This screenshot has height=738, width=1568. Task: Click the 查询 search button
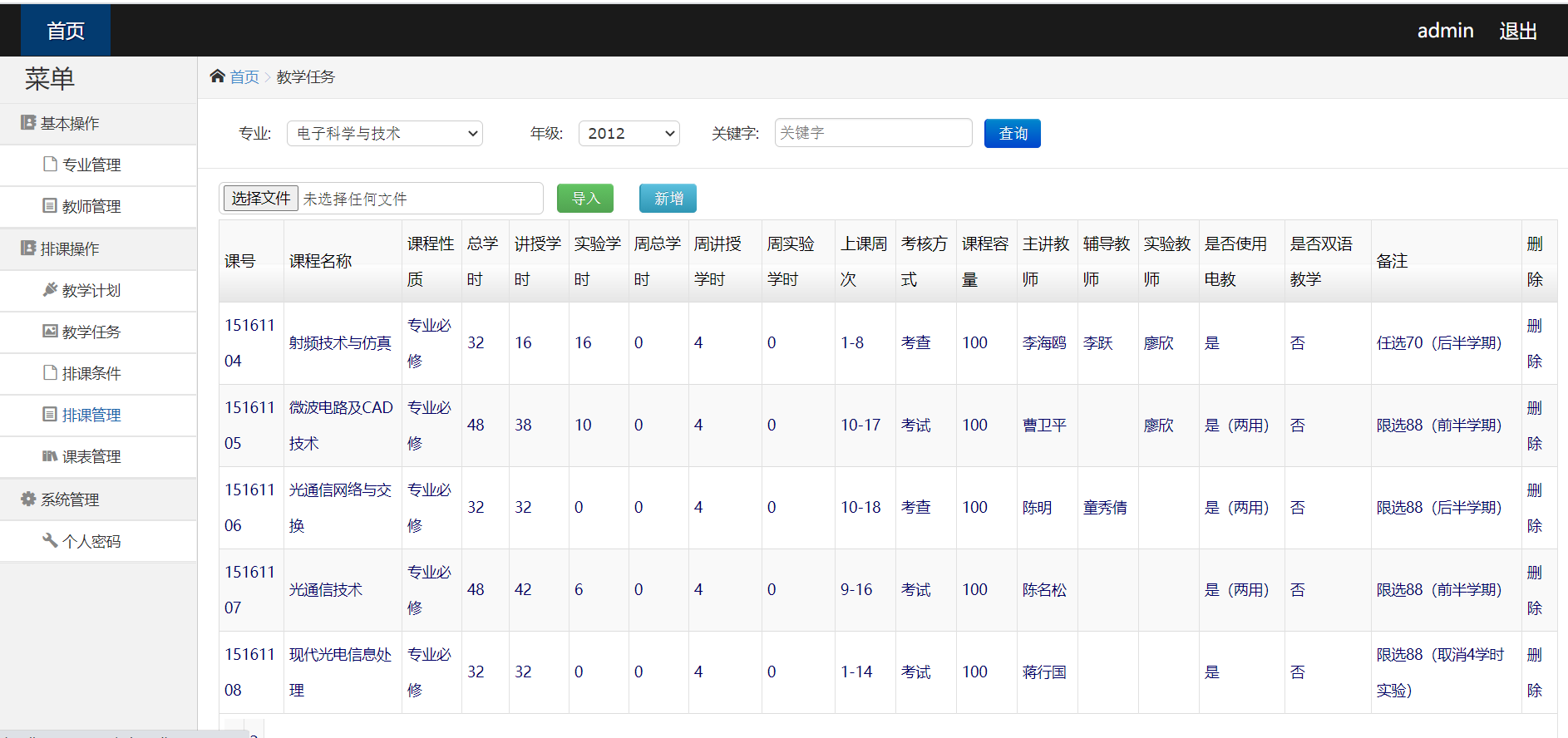(1013, 133)
